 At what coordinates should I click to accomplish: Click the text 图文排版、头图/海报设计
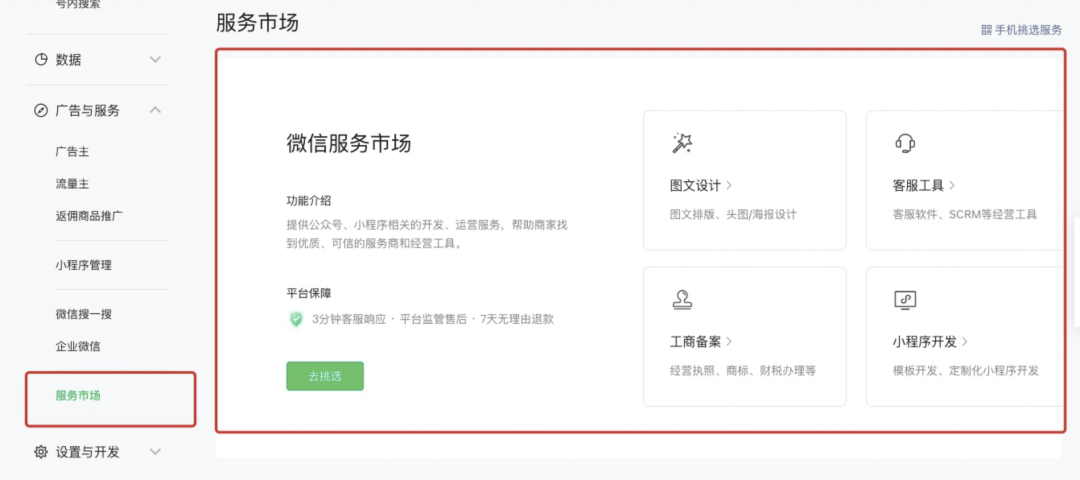pyautogui.click(x=733, y=214)
